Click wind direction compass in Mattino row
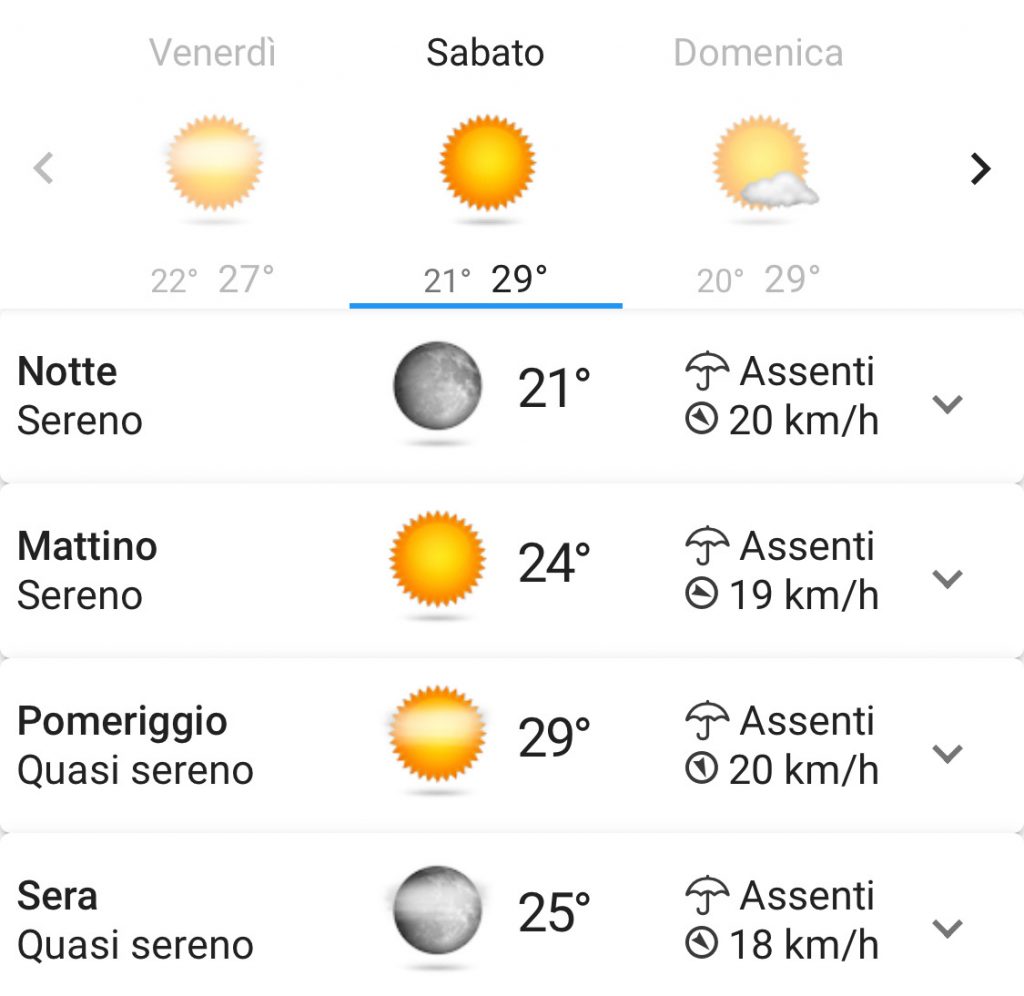 701,594
